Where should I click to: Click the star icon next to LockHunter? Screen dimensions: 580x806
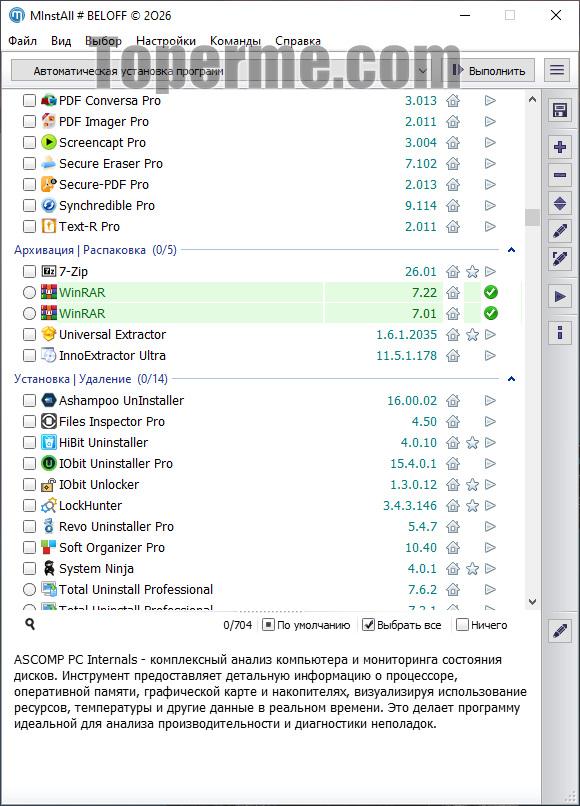tap(472, 506)
